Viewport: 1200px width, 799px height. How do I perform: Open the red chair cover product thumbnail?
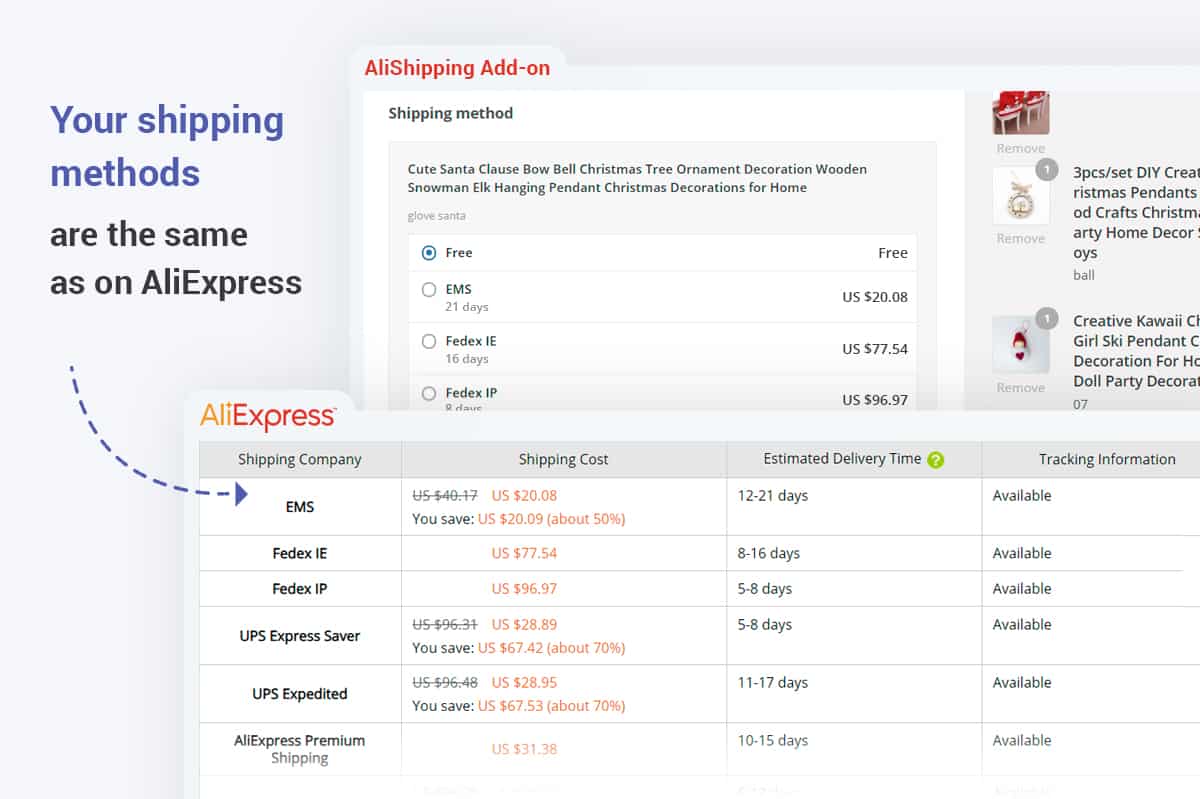click(x=1020, y=112)
